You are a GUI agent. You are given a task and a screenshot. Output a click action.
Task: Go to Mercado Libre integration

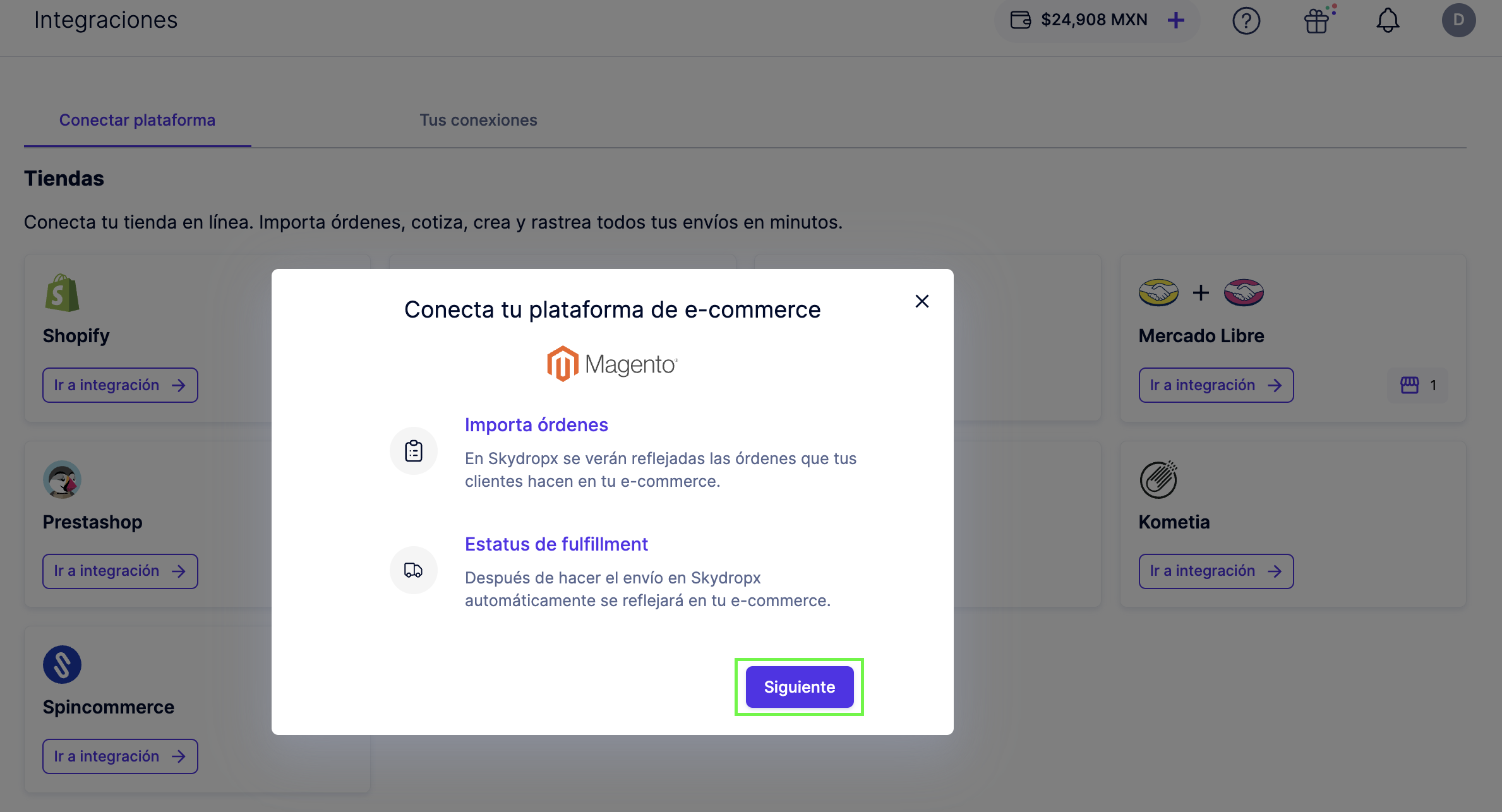[1216, 385]
